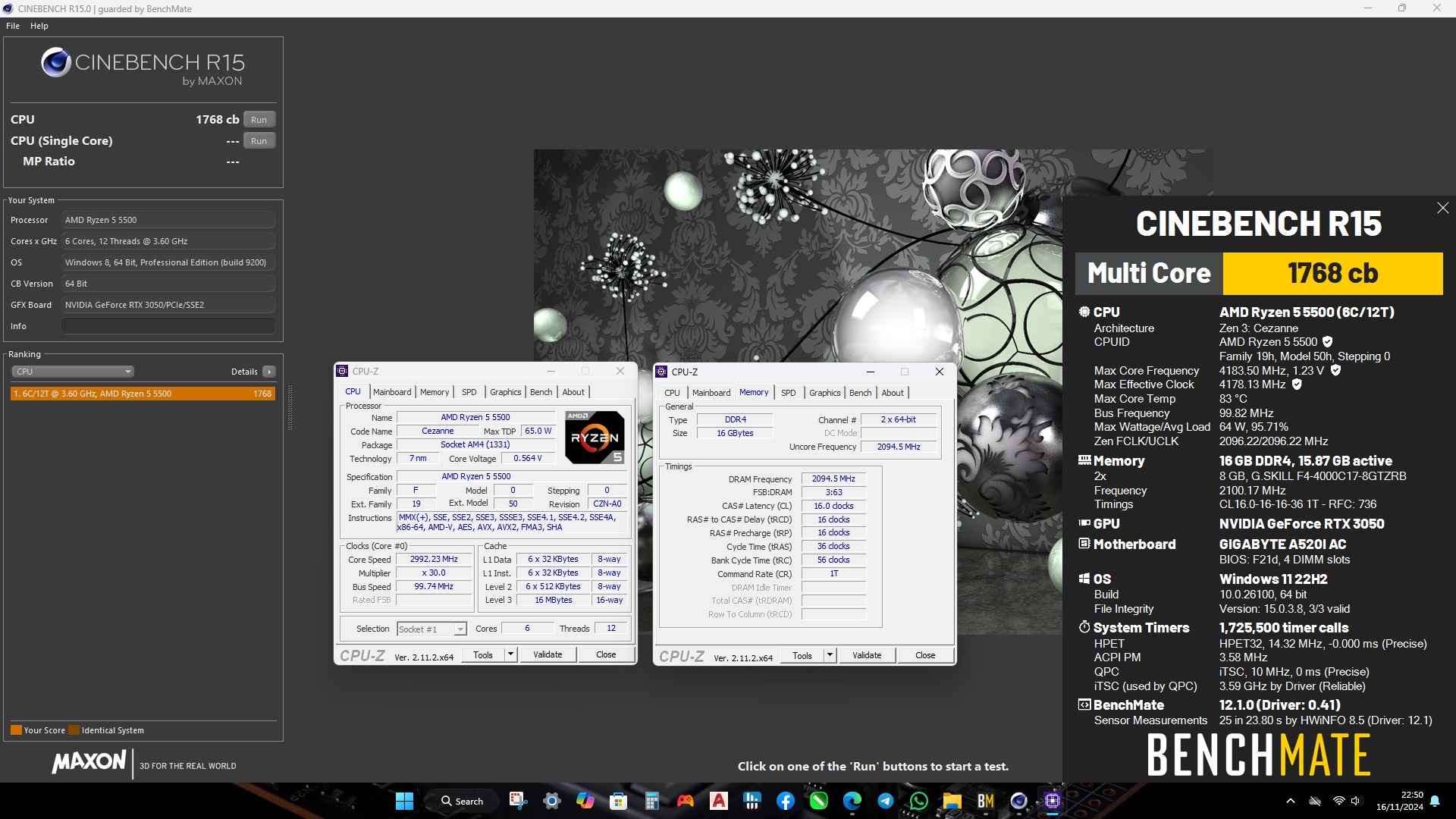Open the clock and date in the taskbar

coord(1399,801)
